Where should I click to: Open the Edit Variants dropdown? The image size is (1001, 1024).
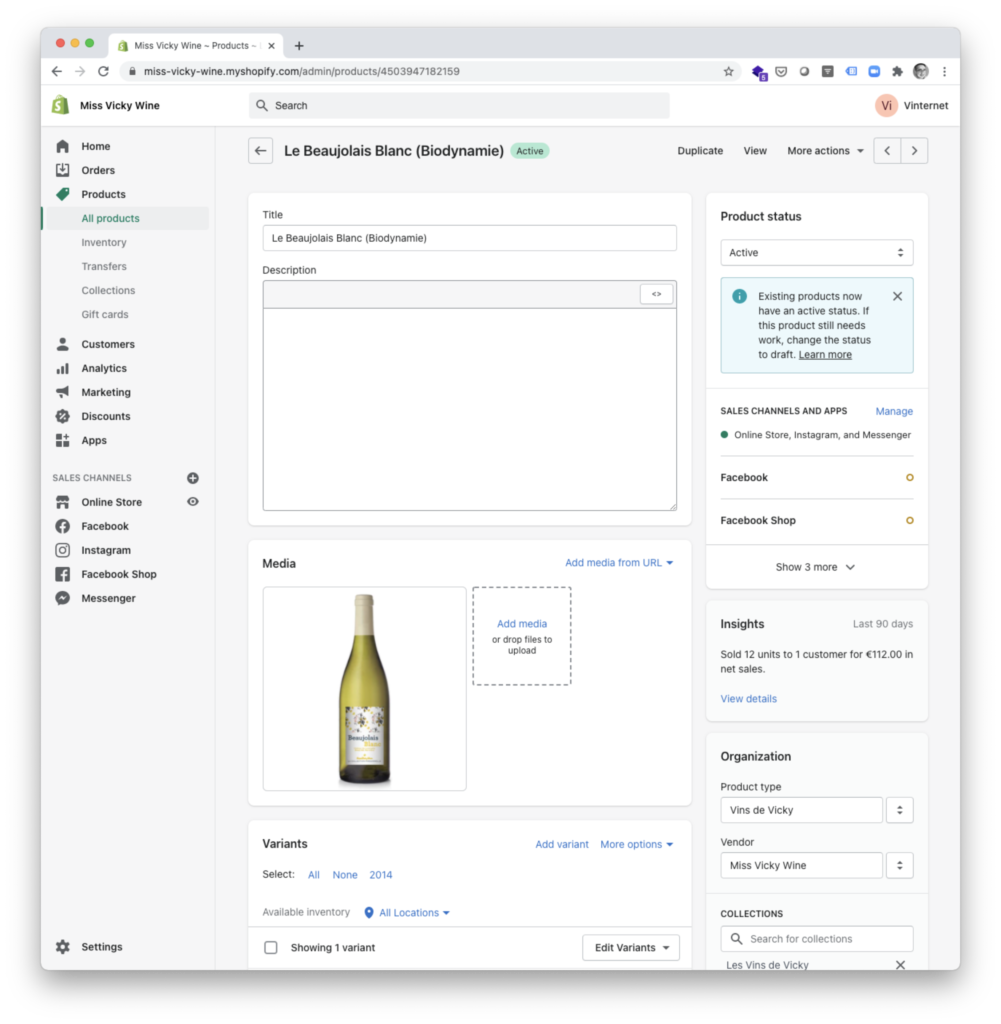click(631, 948)
